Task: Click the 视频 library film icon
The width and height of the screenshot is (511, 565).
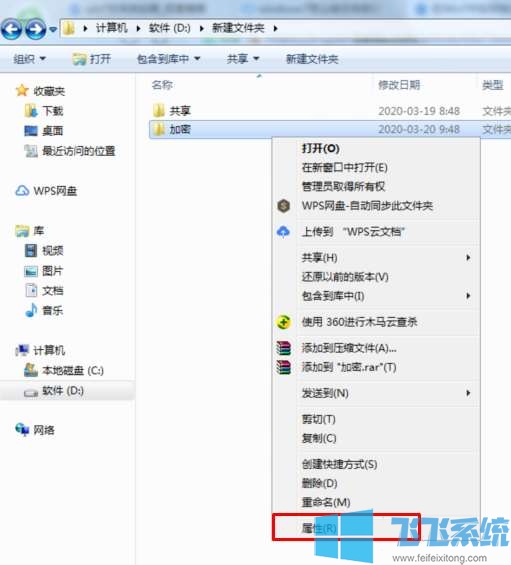Action: 31,250
